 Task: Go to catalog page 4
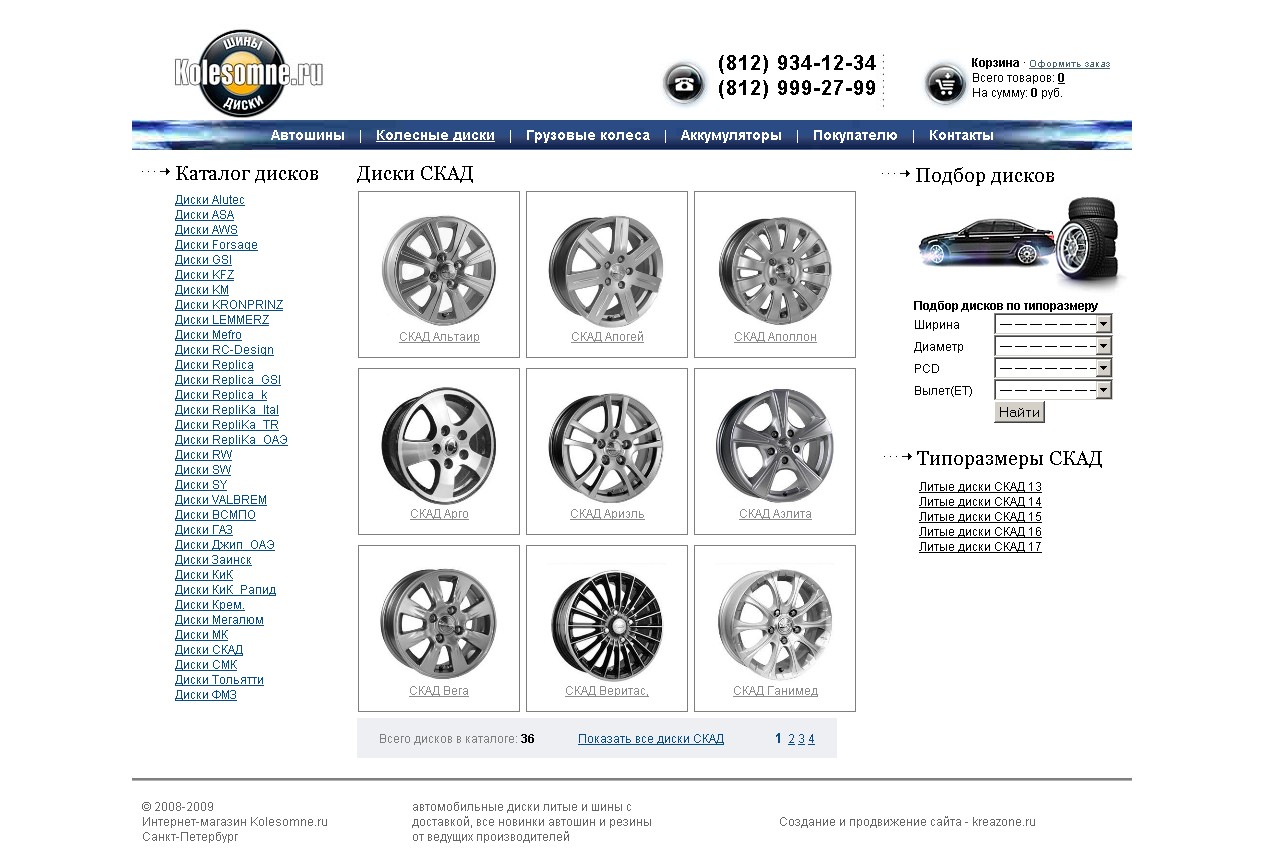[811, 739]
